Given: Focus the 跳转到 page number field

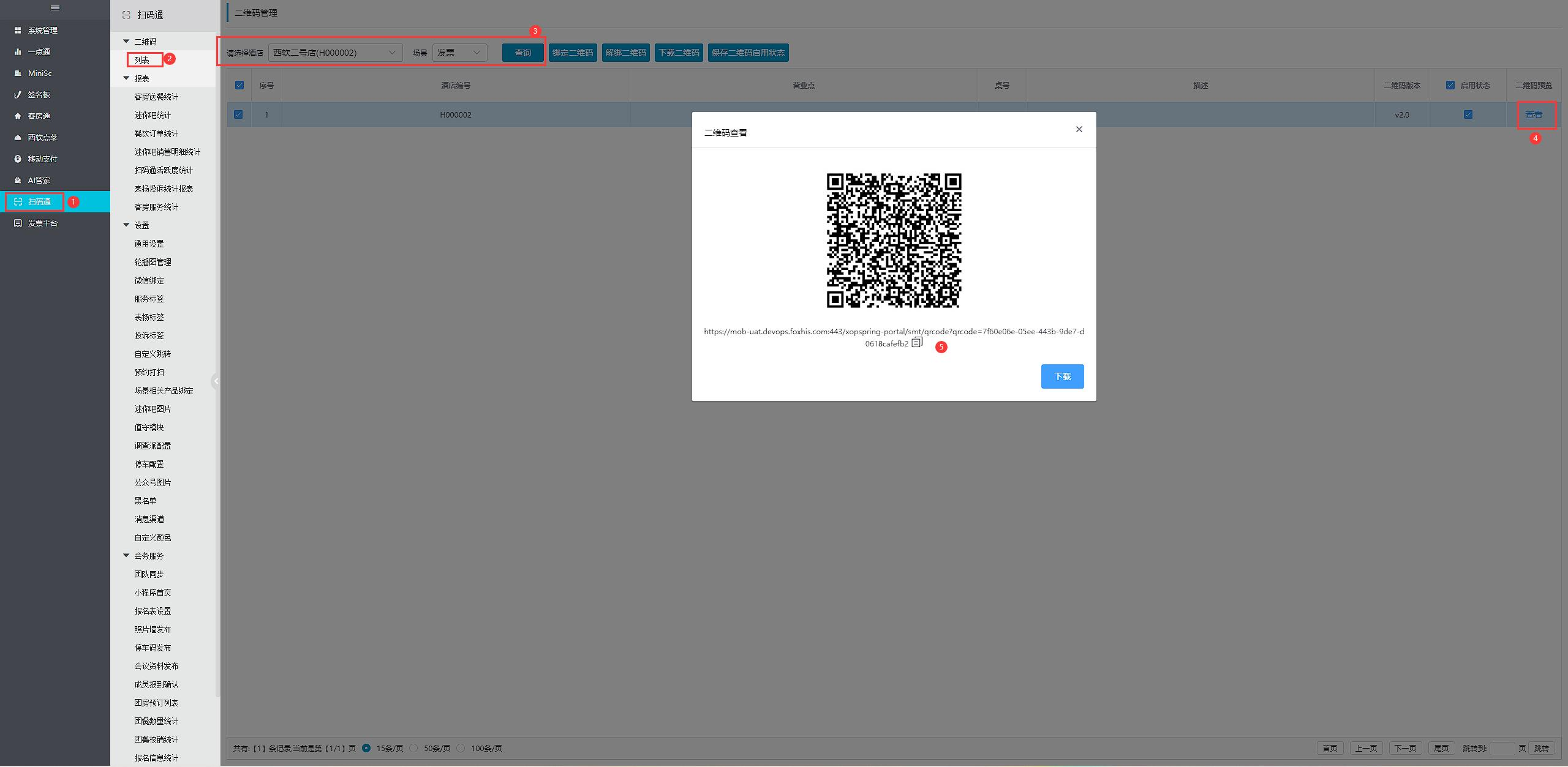Looking at the screenshot, I should 1502,748.
